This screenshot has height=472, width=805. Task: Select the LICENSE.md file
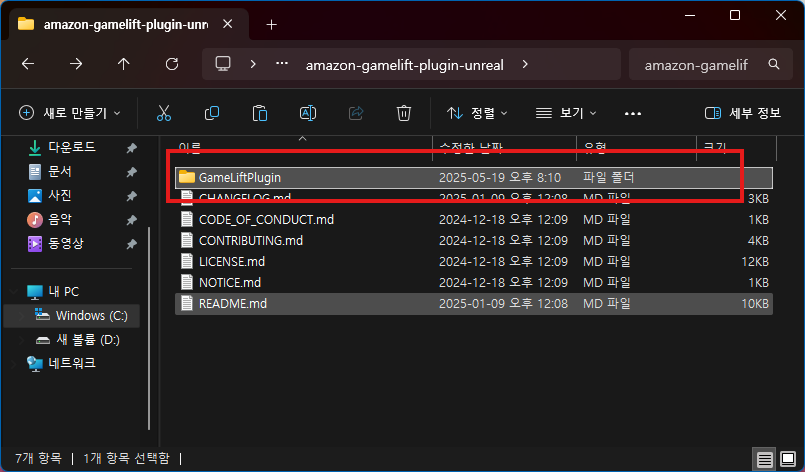[473, 262]
